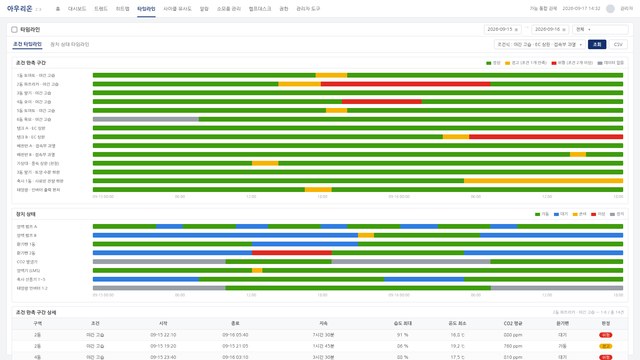Select yellow segment in 2동 파프리카 row
640x360 pixels.
pyautogui.click(x=300, y=84)
